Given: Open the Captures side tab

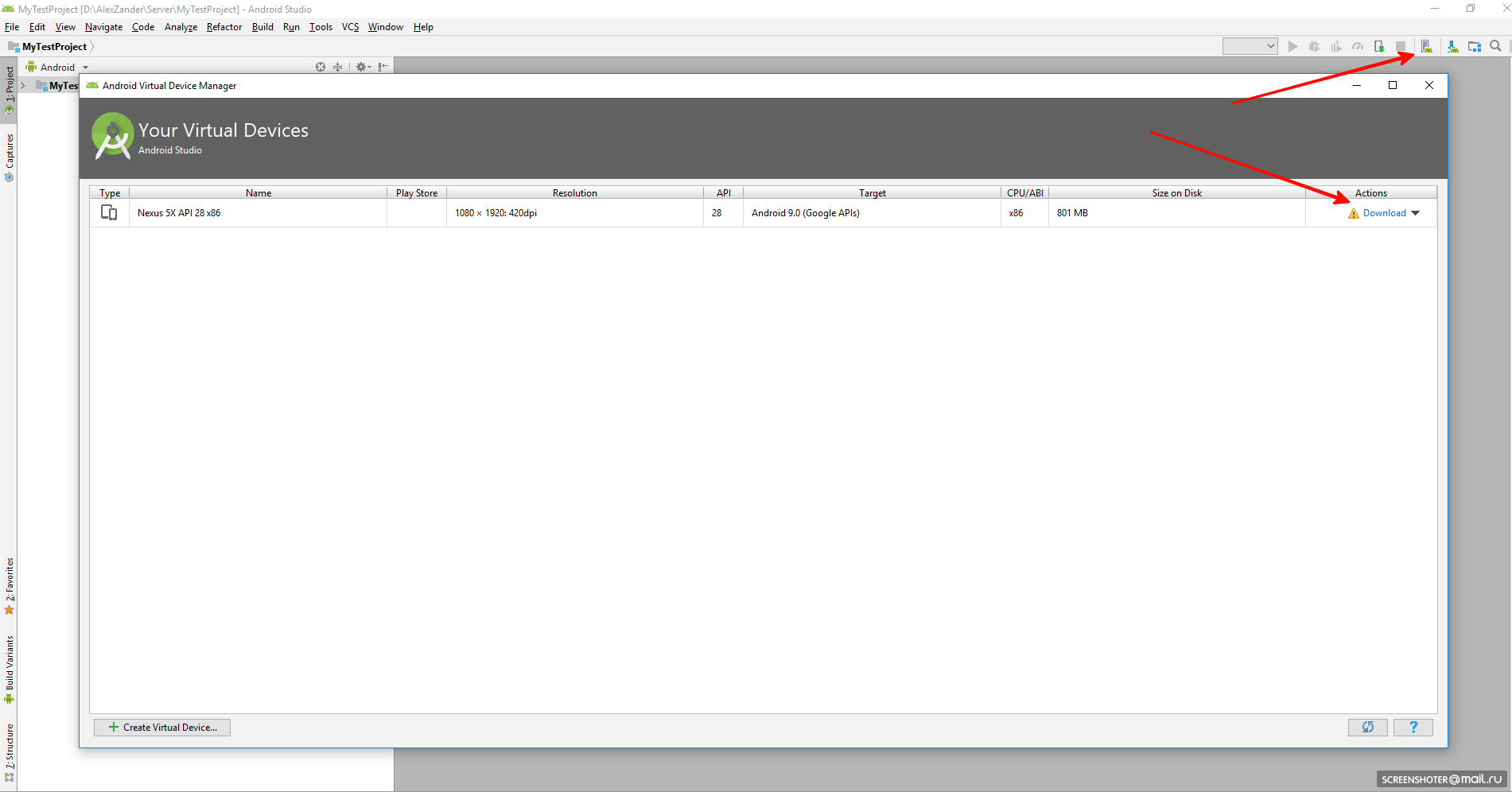Looking at the screenshot, I should (9, 157).
